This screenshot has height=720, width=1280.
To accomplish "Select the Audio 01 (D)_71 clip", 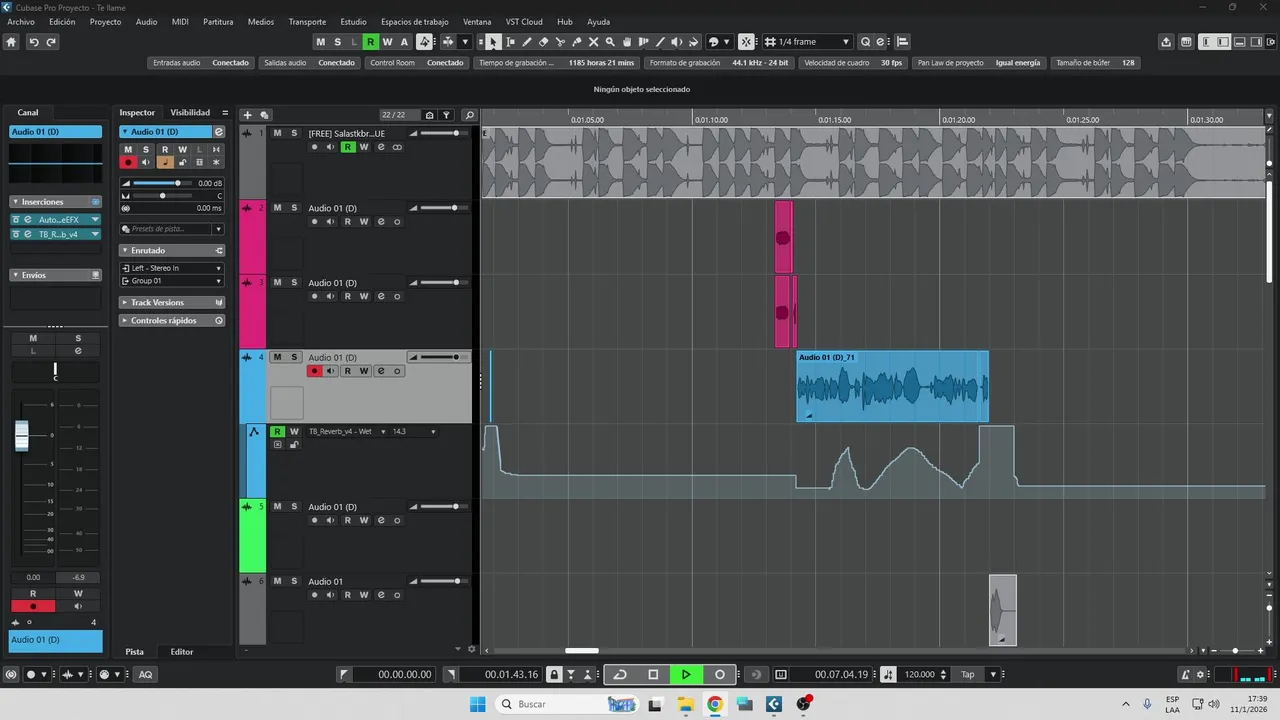I will (892, 386).
